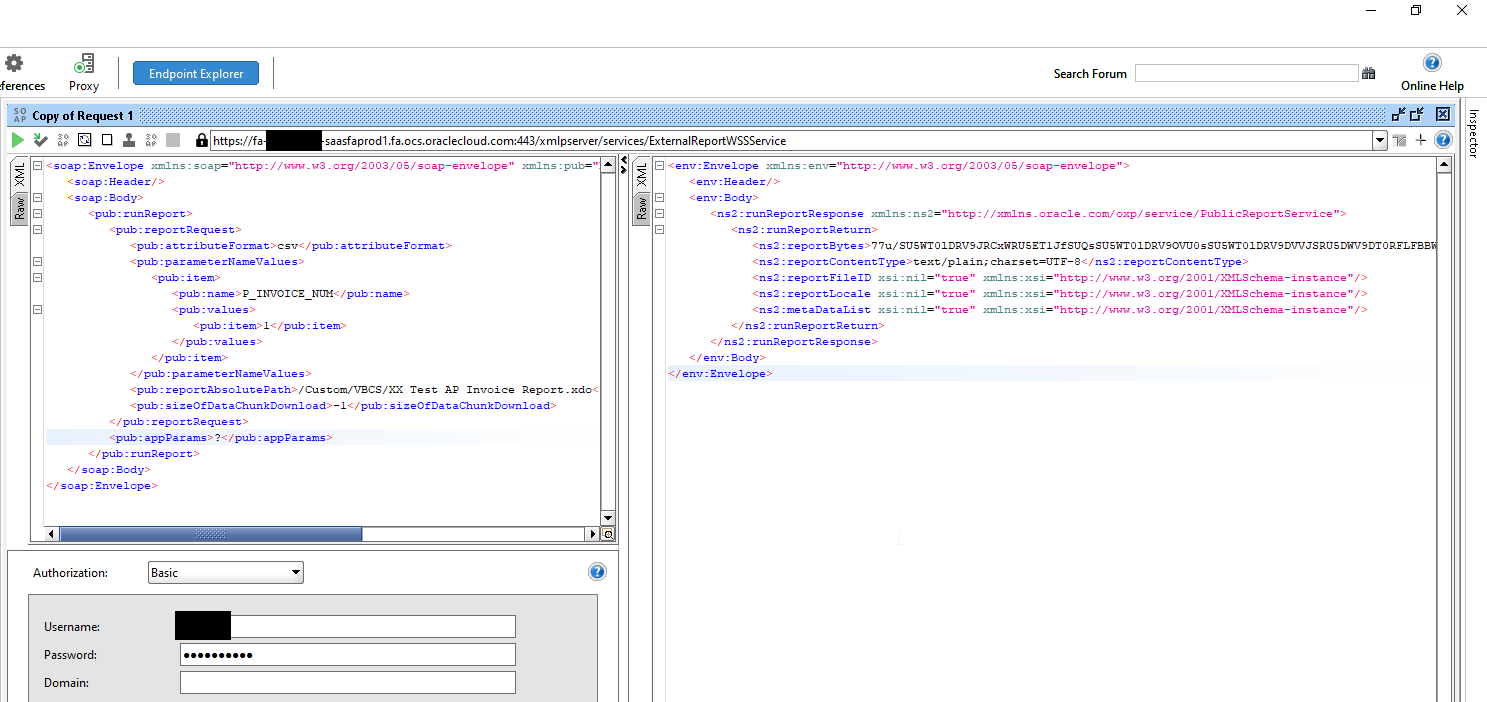Collapse the pub:reportRequest node

click(37, 230)
